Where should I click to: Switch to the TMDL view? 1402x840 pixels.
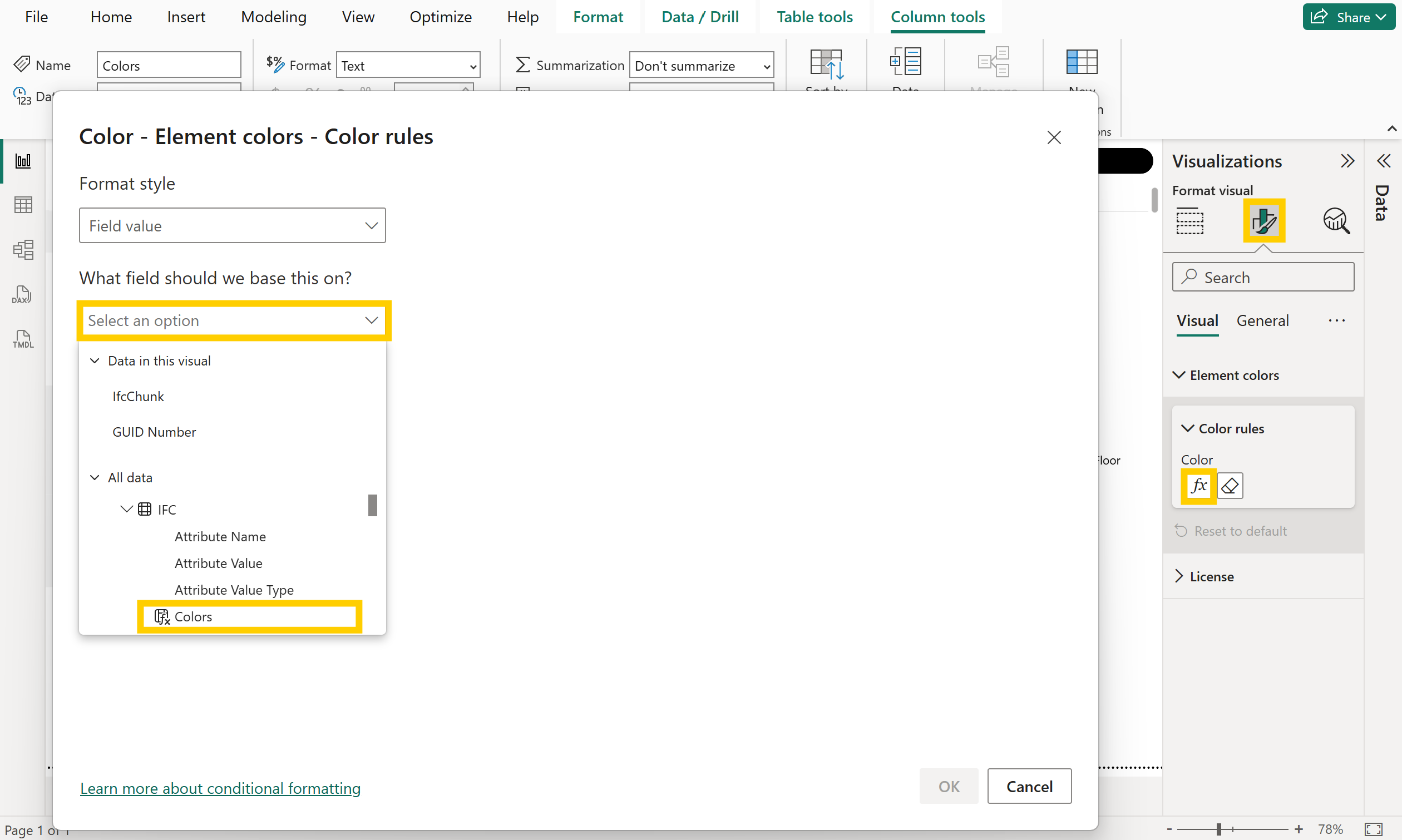pyautogui.click(x=22, y=338)
